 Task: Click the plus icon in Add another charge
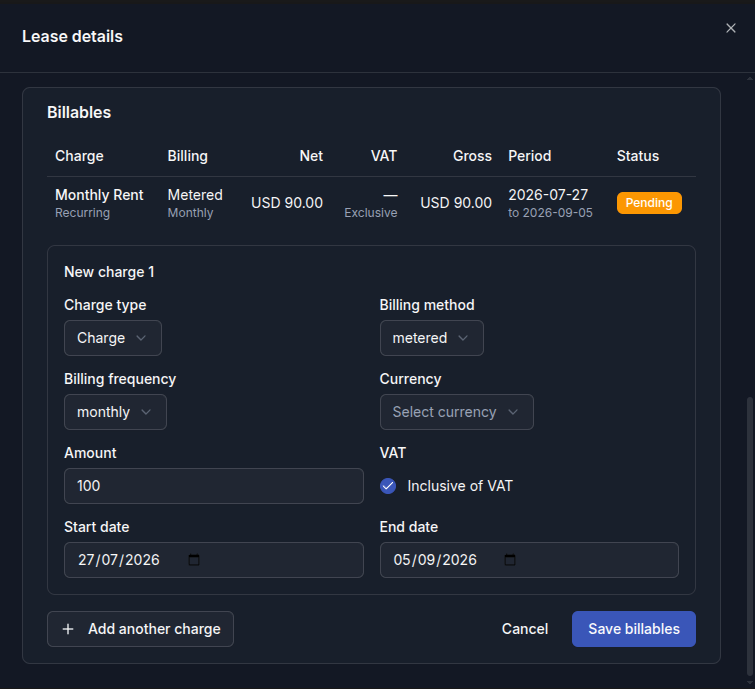point(68,629)
